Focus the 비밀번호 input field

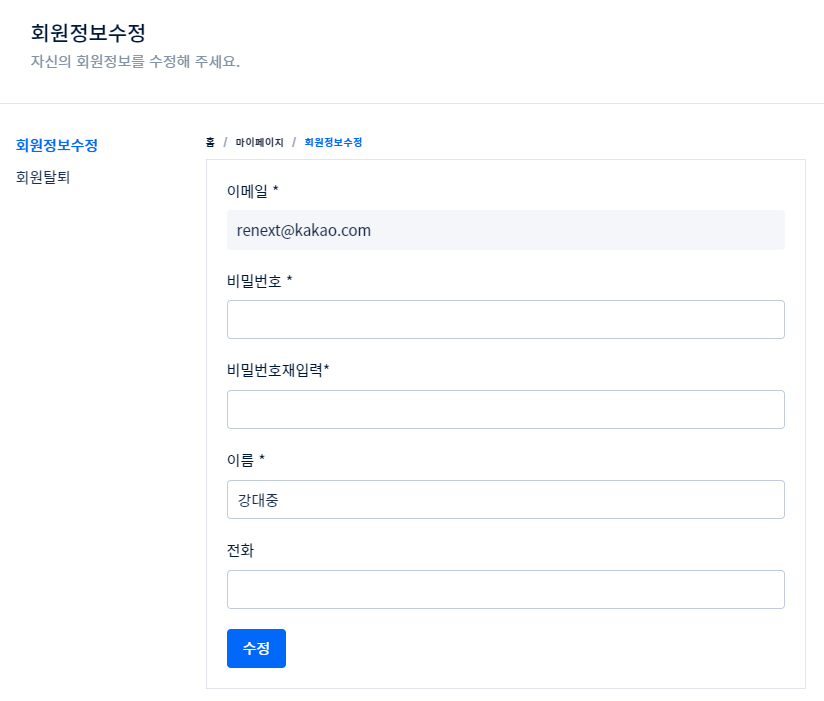(x=506, y=319)
